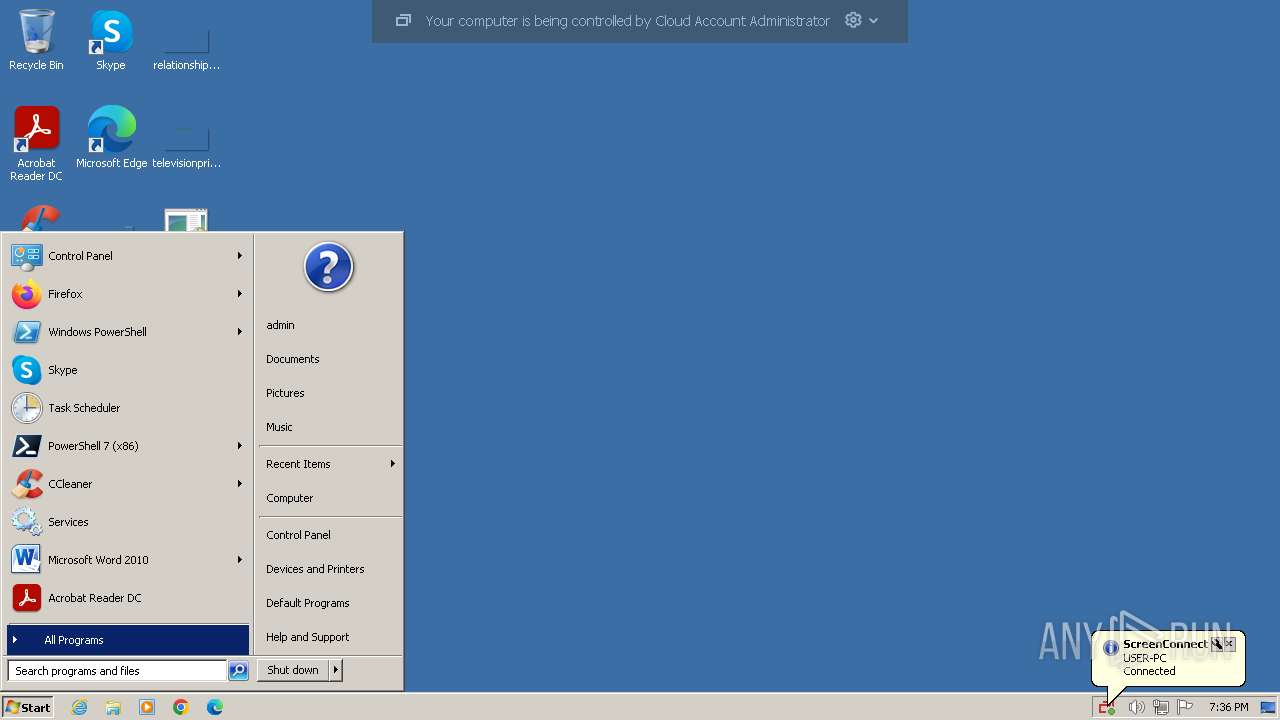Click the network tray icon
The image size is (1280, 720).
click(x=1161, y=707)
